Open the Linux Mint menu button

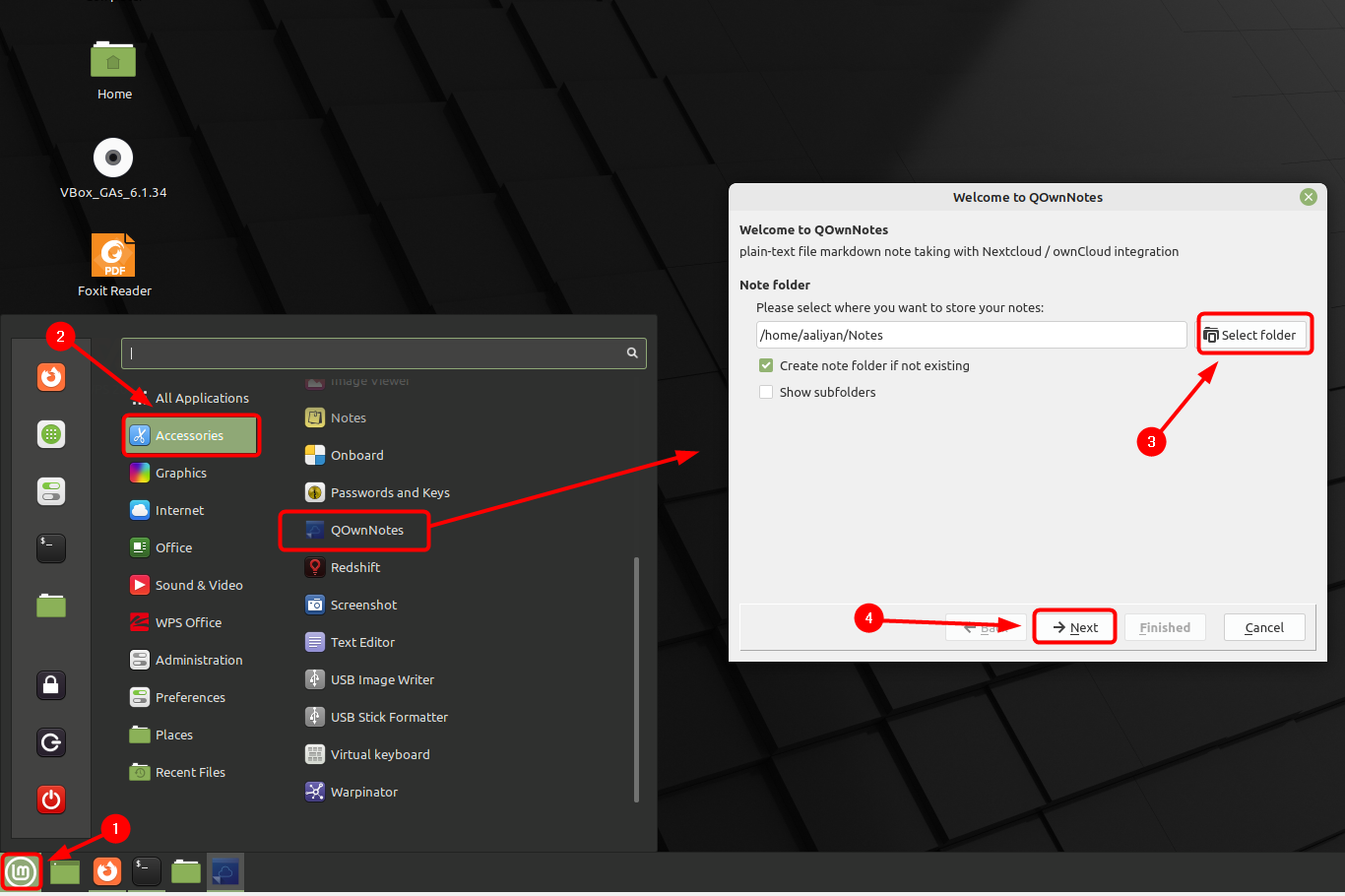(22, 871)
